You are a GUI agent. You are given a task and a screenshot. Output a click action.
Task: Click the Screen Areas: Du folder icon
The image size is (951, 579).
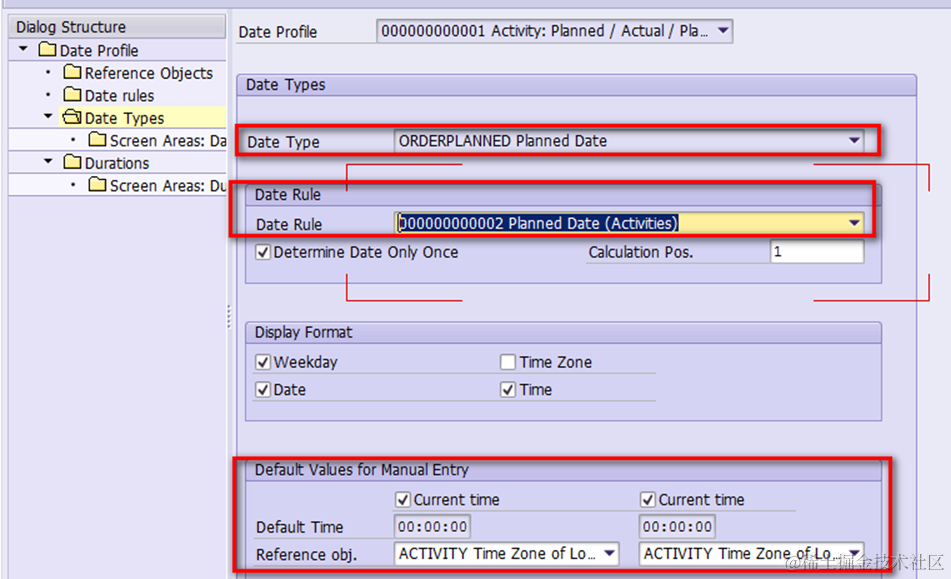coord(97,184)
